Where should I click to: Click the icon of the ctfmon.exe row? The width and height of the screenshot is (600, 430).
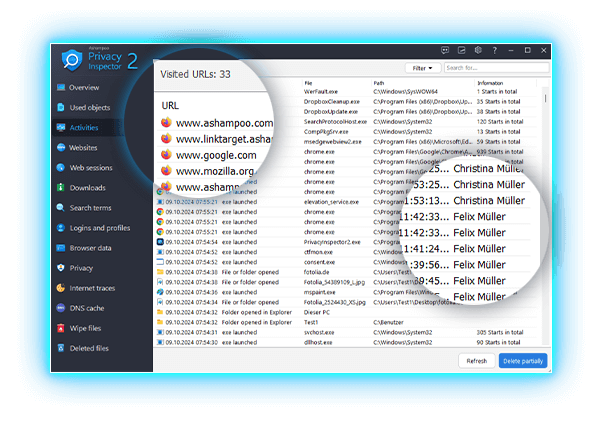point(160,252)
